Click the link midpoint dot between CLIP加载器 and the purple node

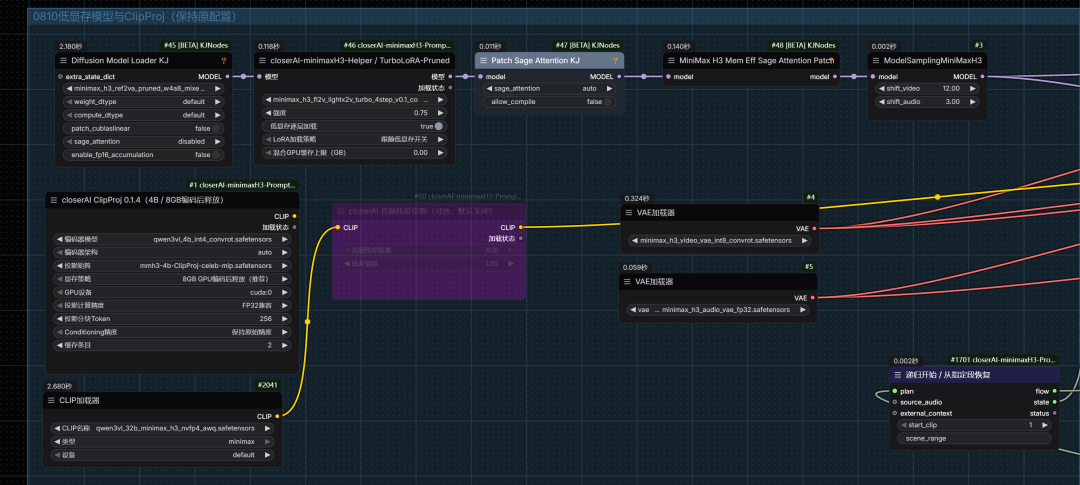point(307,321)
